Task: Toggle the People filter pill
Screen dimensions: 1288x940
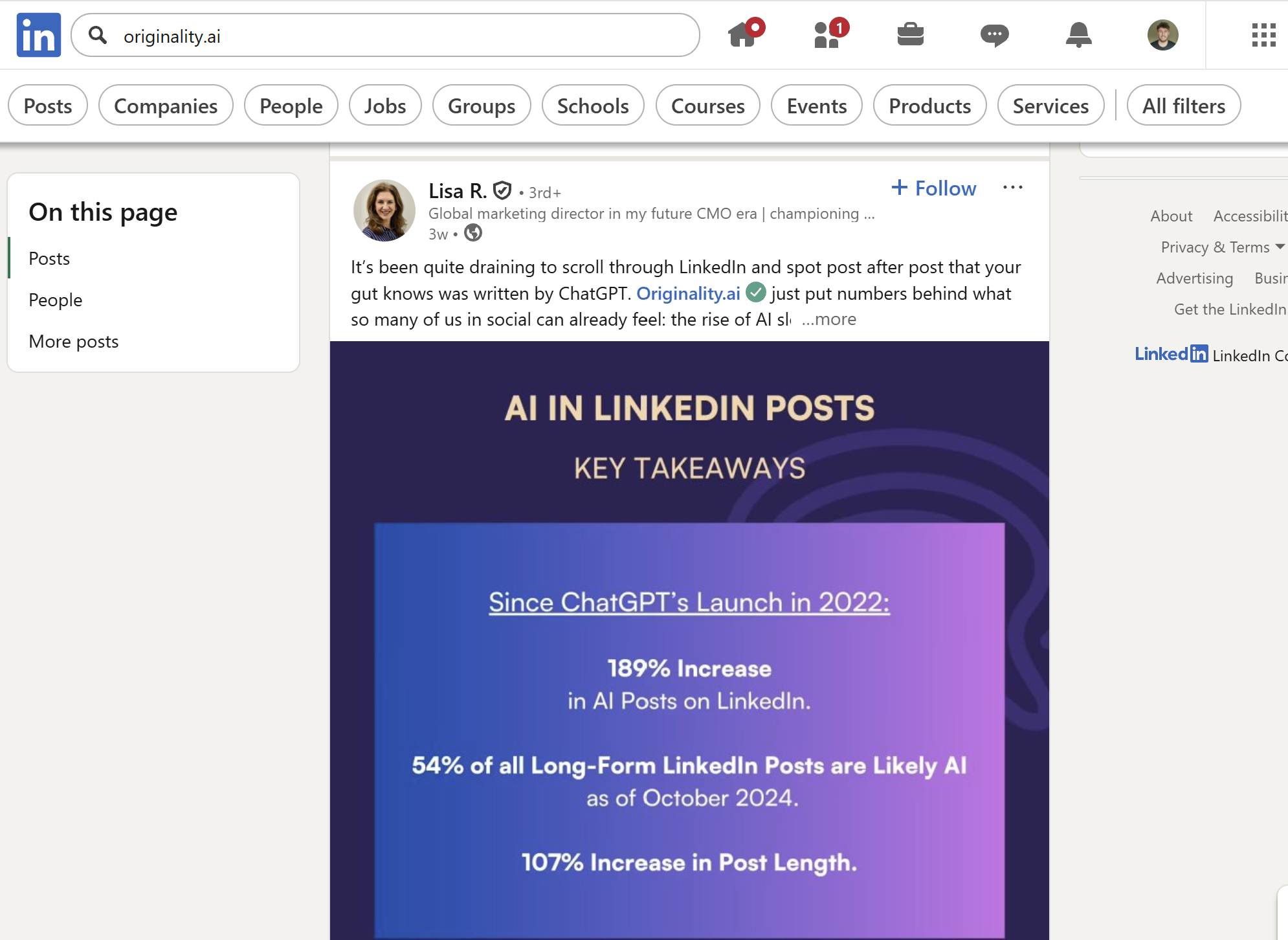Action: pos(291,106)
